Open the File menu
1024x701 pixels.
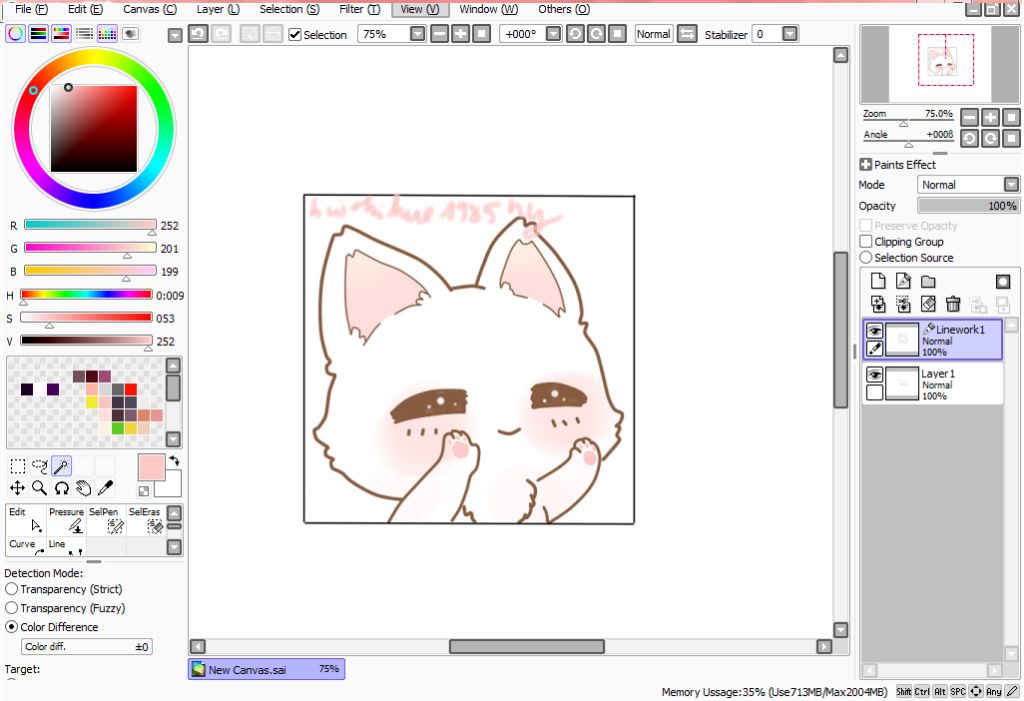31,9
